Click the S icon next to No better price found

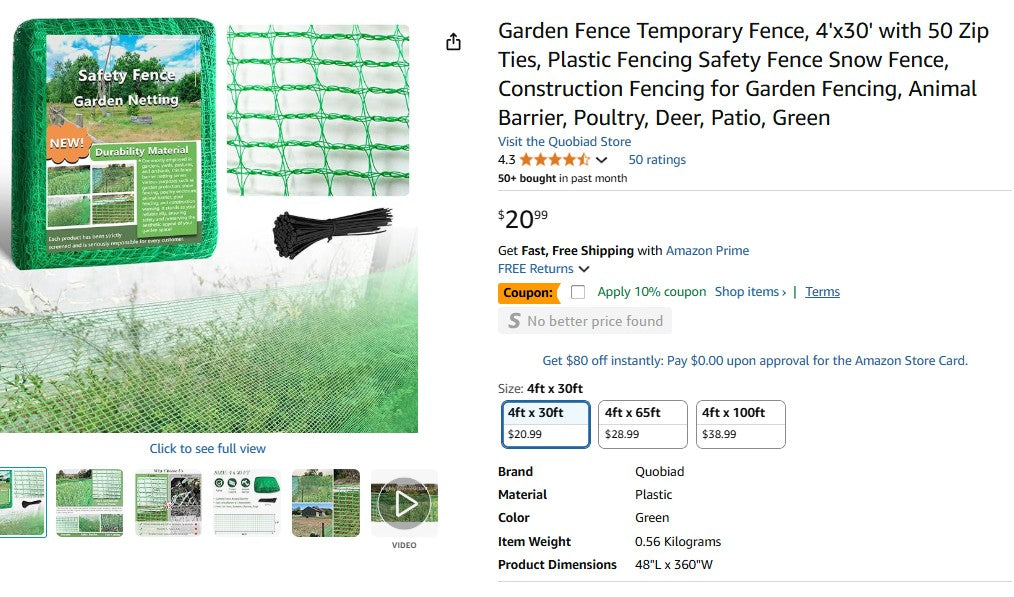click(x=516, y=320)
